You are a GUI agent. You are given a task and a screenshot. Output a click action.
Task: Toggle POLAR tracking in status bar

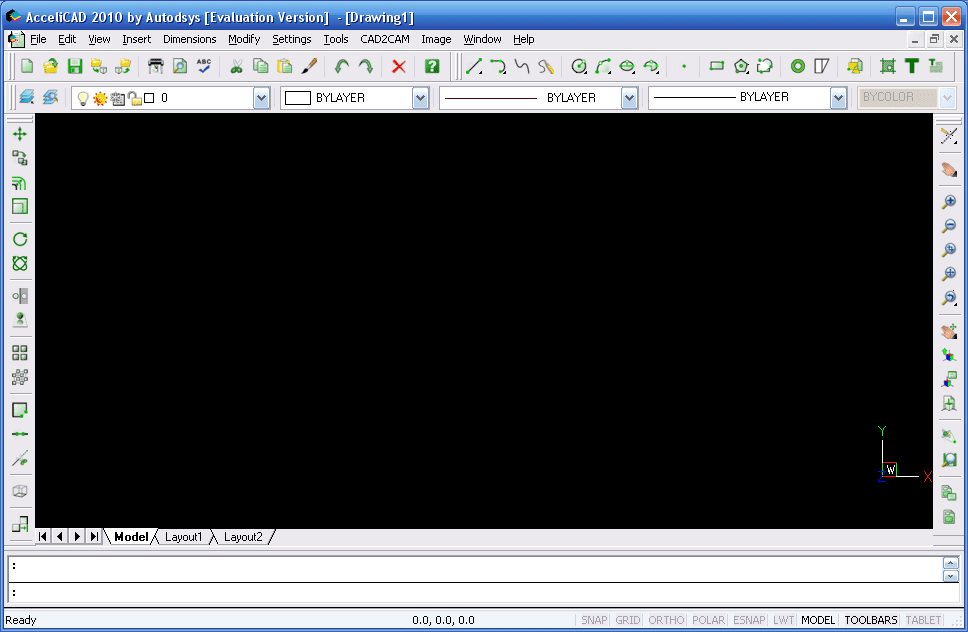point(708,620)
